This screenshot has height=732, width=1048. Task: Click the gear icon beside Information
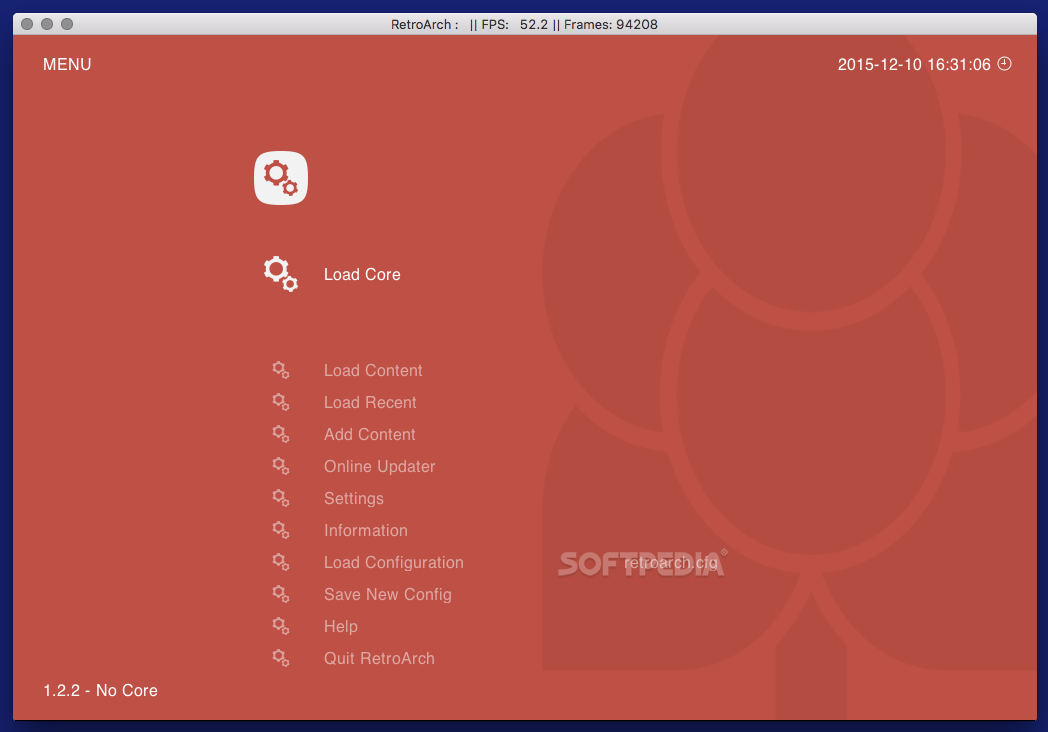click(281, 530)
